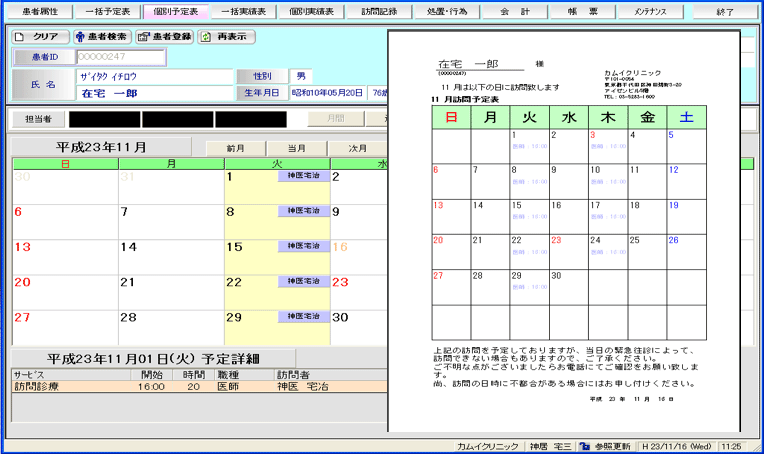Go to the 処置・行為 tab
764x454 pixels.
[x=447, y=12]
